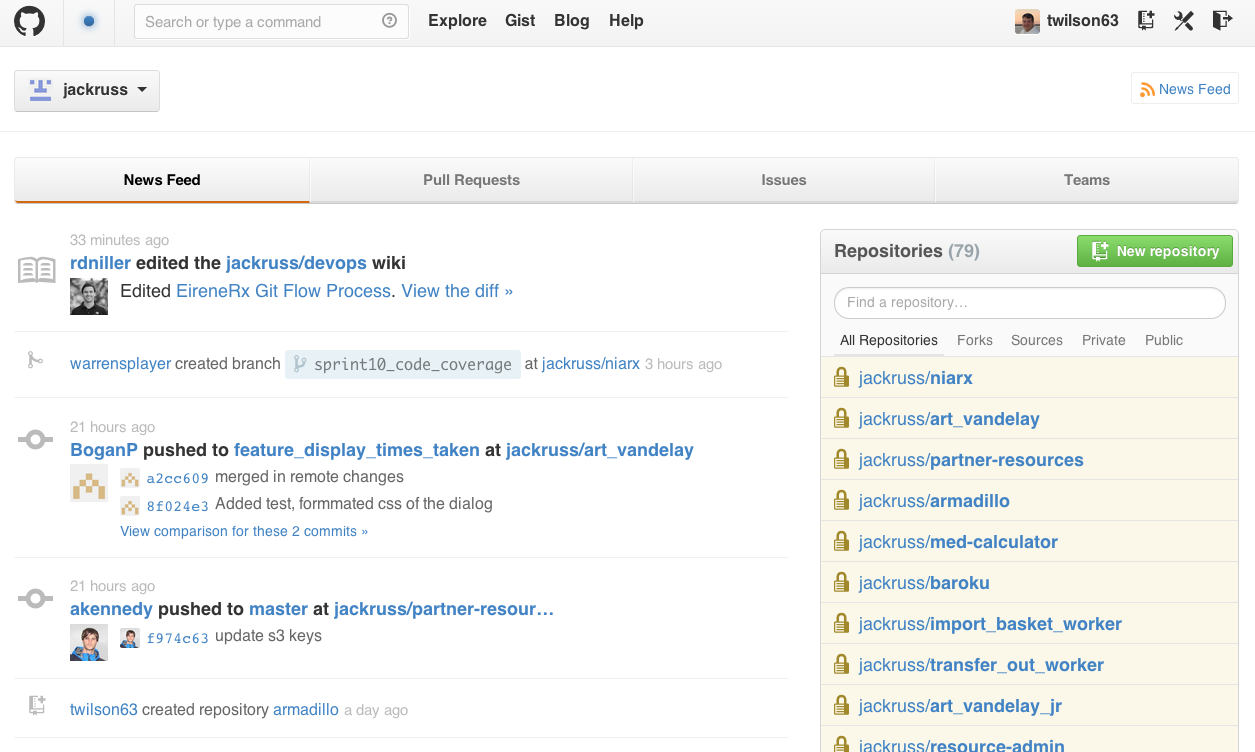Open account settings tools icon
This screenshot has width=1255, height=752.
coord(1184,20)
